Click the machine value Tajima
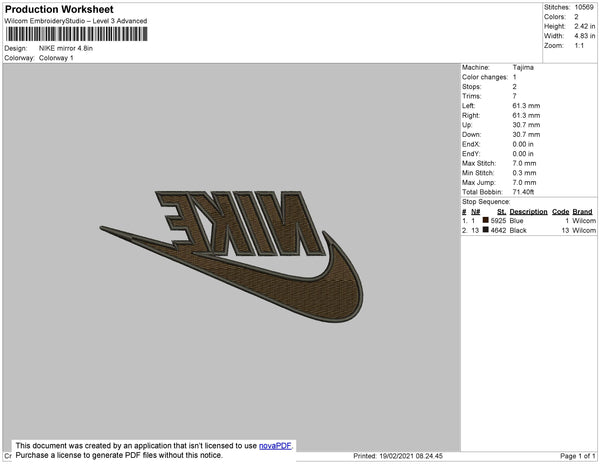 (523, 67)
